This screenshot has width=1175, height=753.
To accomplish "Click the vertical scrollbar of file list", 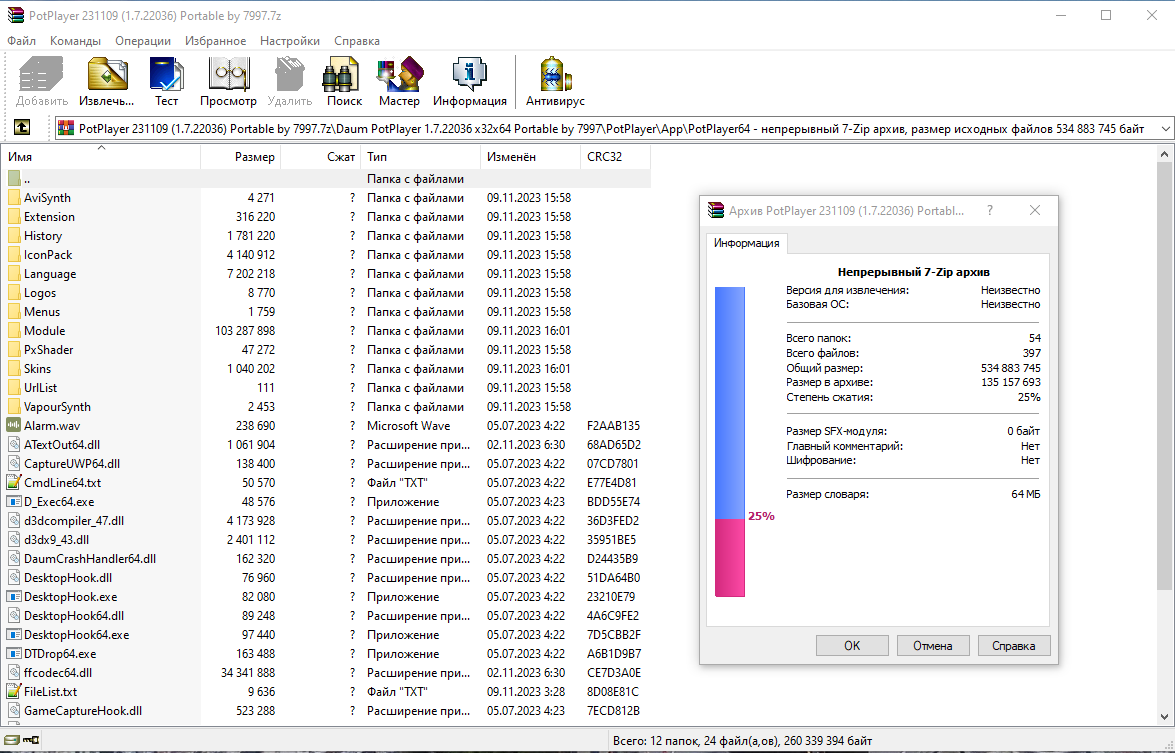I will click(1165, 375).
